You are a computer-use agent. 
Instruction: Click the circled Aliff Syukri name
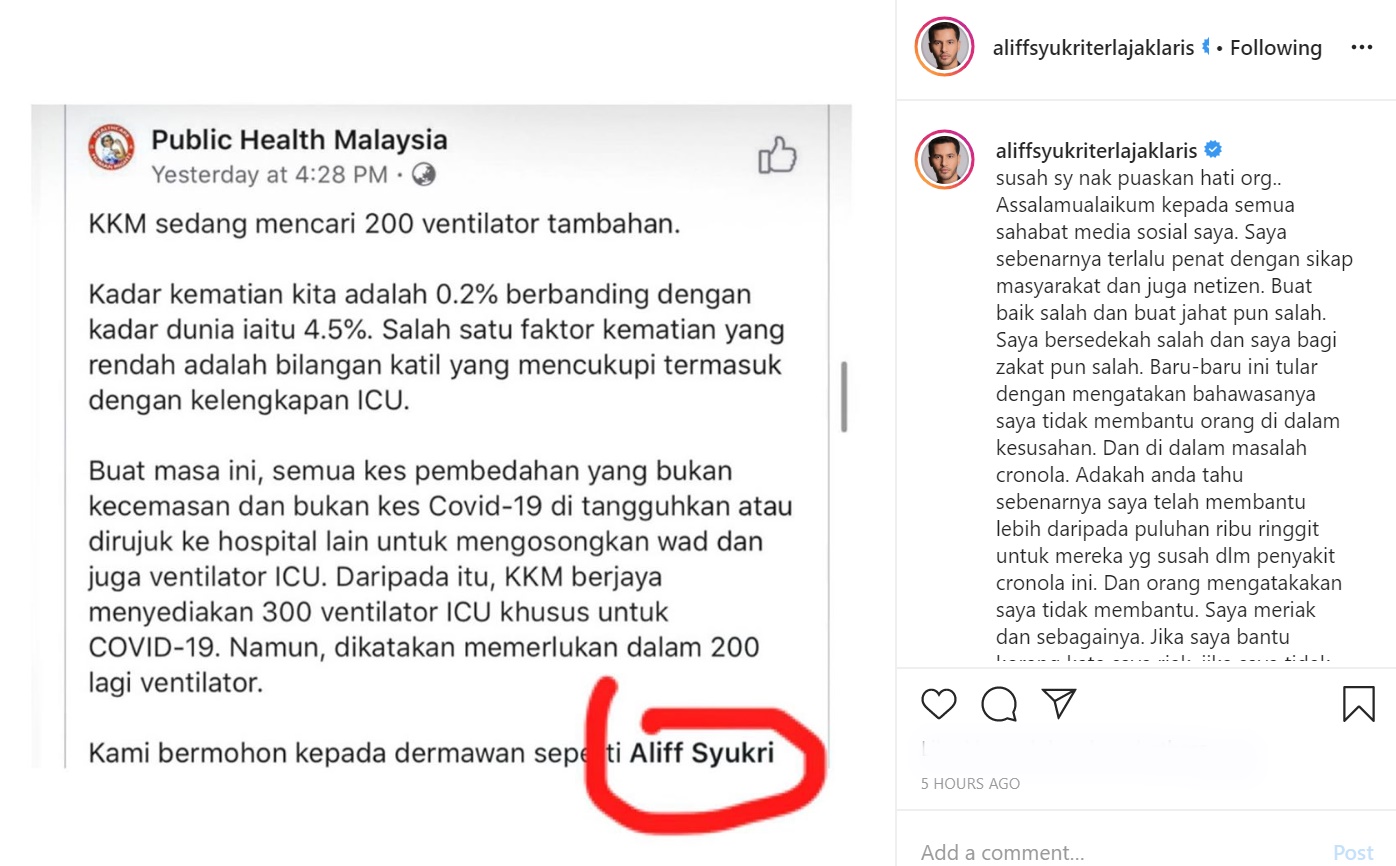click(x=702, y=753)
